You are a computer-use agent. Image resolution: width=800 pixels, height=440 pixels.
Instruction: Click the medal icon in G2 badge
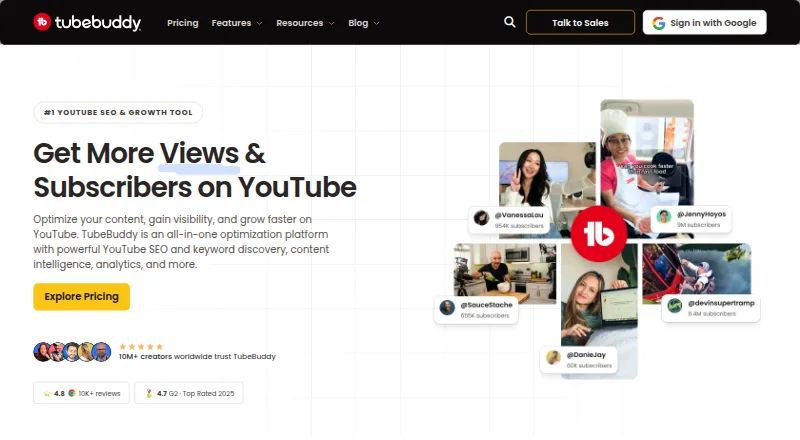(x=149, y=393)
